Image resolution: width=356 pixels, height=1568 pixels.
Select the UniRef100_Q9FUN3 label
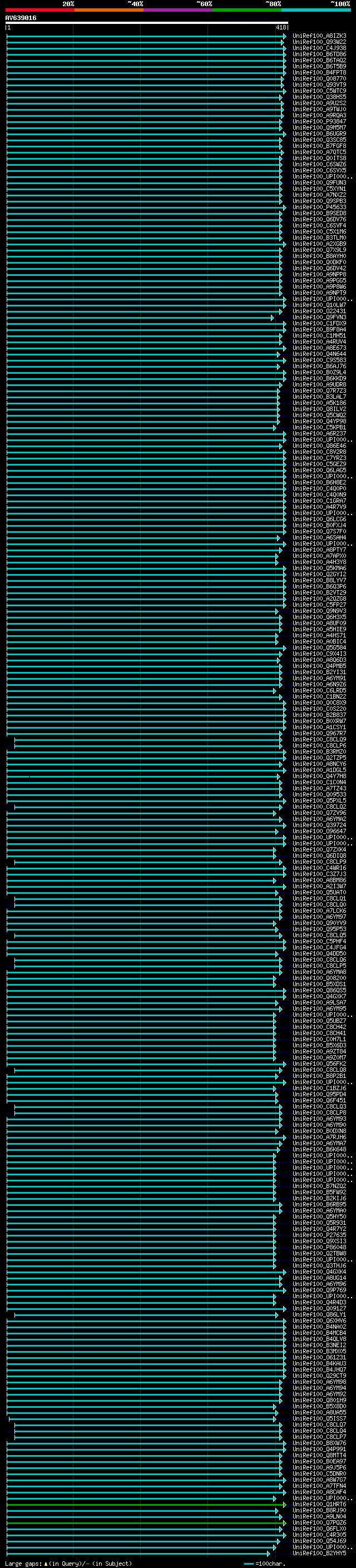[319, 182]
